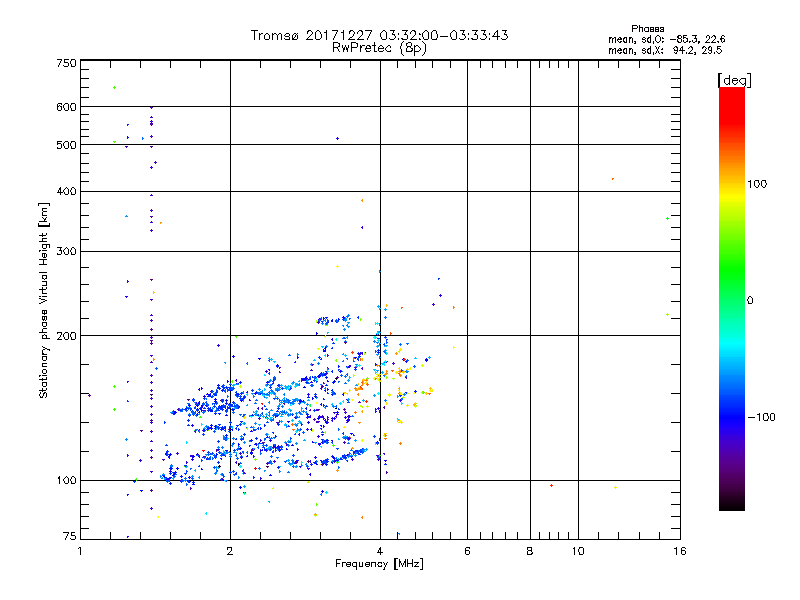
Task: Click the 'mean, sd,O: -85.3, 22.6' line
Action: (666, 39)
